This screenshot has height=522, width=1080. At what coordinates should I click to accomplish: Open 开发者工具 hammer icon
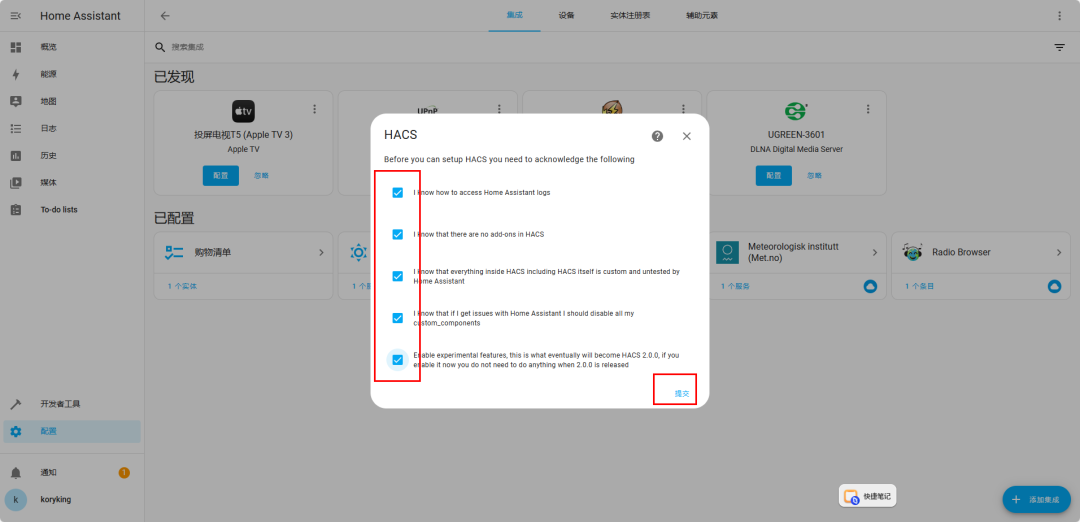[x=16, y=404]
